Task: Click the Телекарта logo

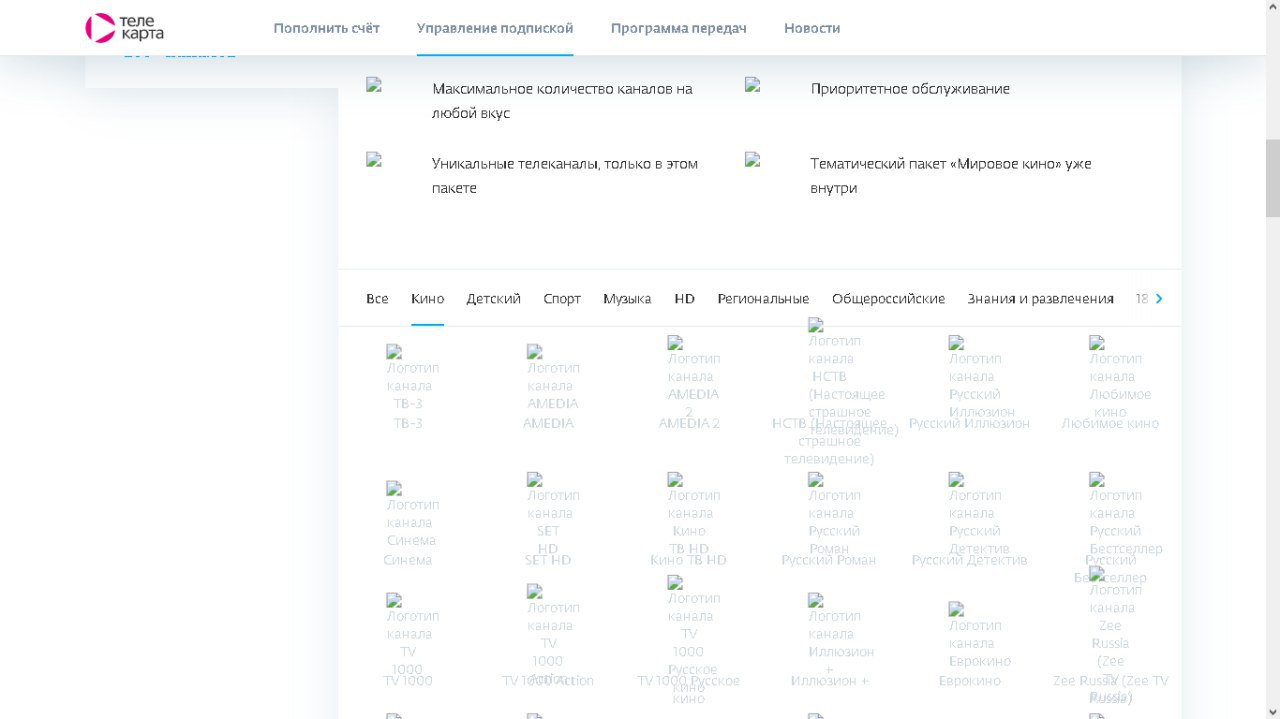Action: click(125, 28)
